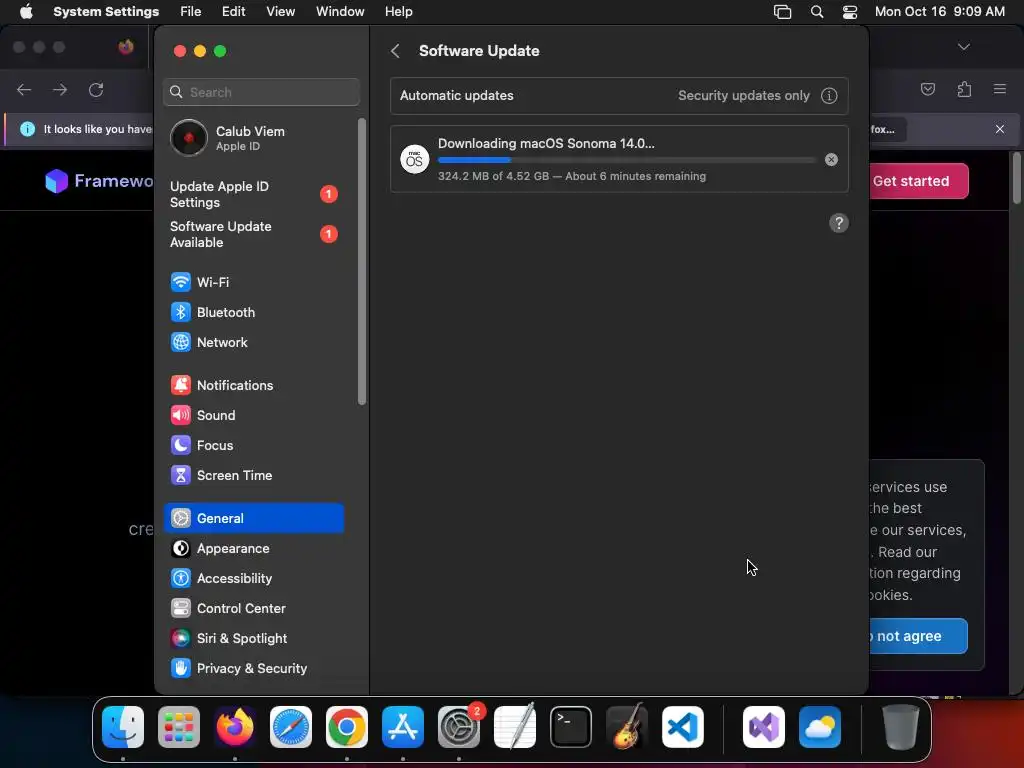Open Trash from the Dock
1024x768 pixels.
click(900, 727)
